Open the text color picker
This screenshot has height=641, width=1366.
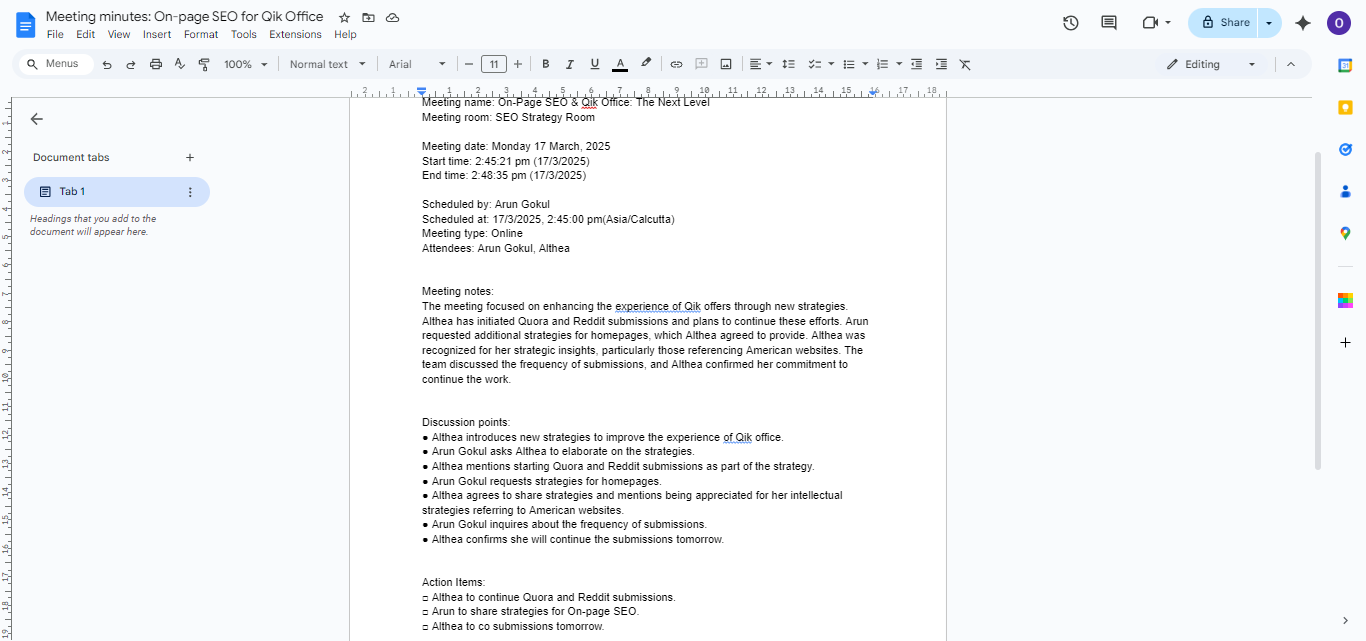click(620, 64)
